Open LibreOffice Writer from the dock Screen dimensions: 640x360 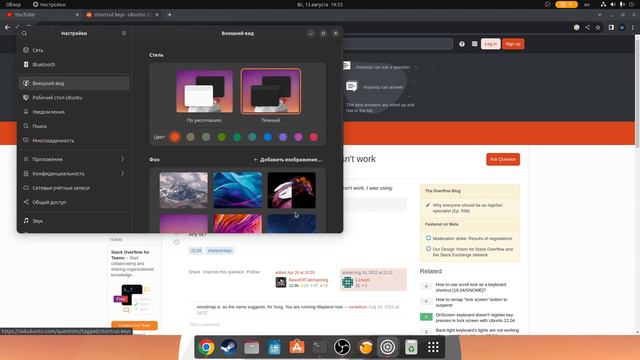(274, 347)
